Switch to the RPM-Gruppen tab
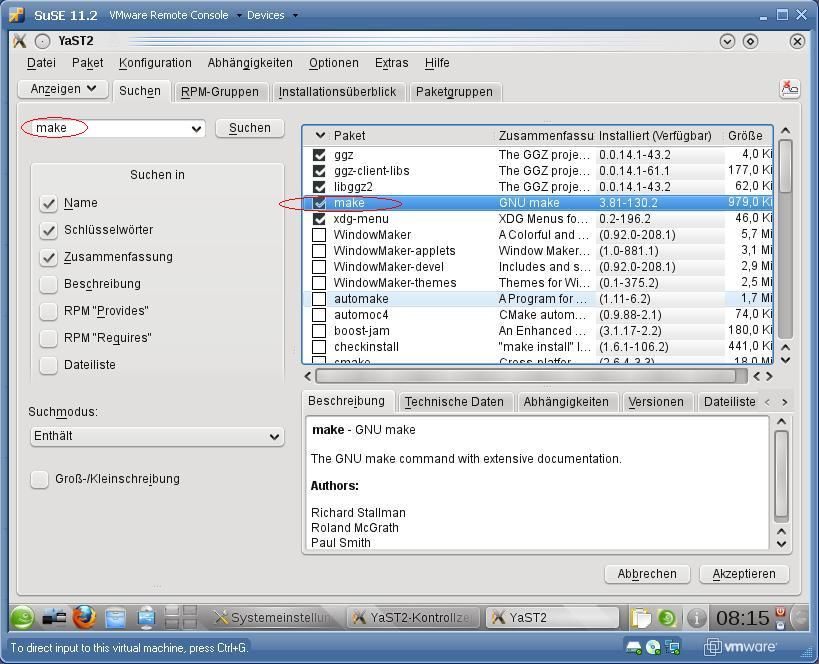The width and height of the screenshot is (819, 664). (219, 92)
